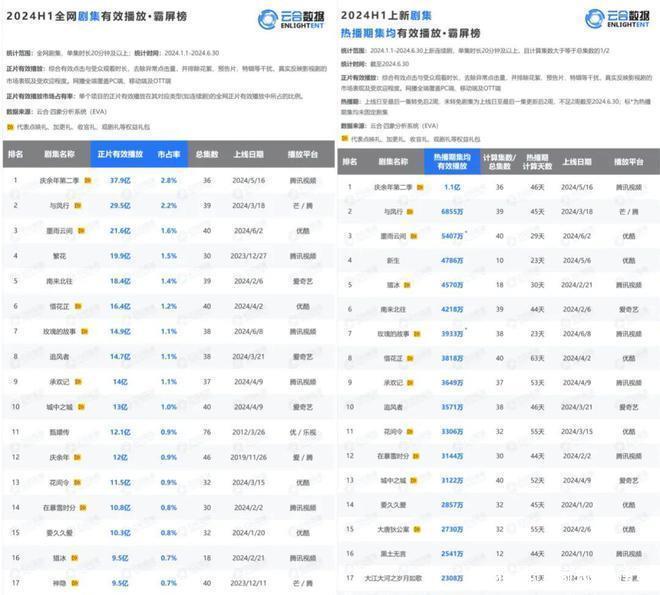Image resolution: width=660 pixels, height=595 pixels.
Task: Click the yellow badge beside 与凤行 in left table
Action: coord(79,205)
